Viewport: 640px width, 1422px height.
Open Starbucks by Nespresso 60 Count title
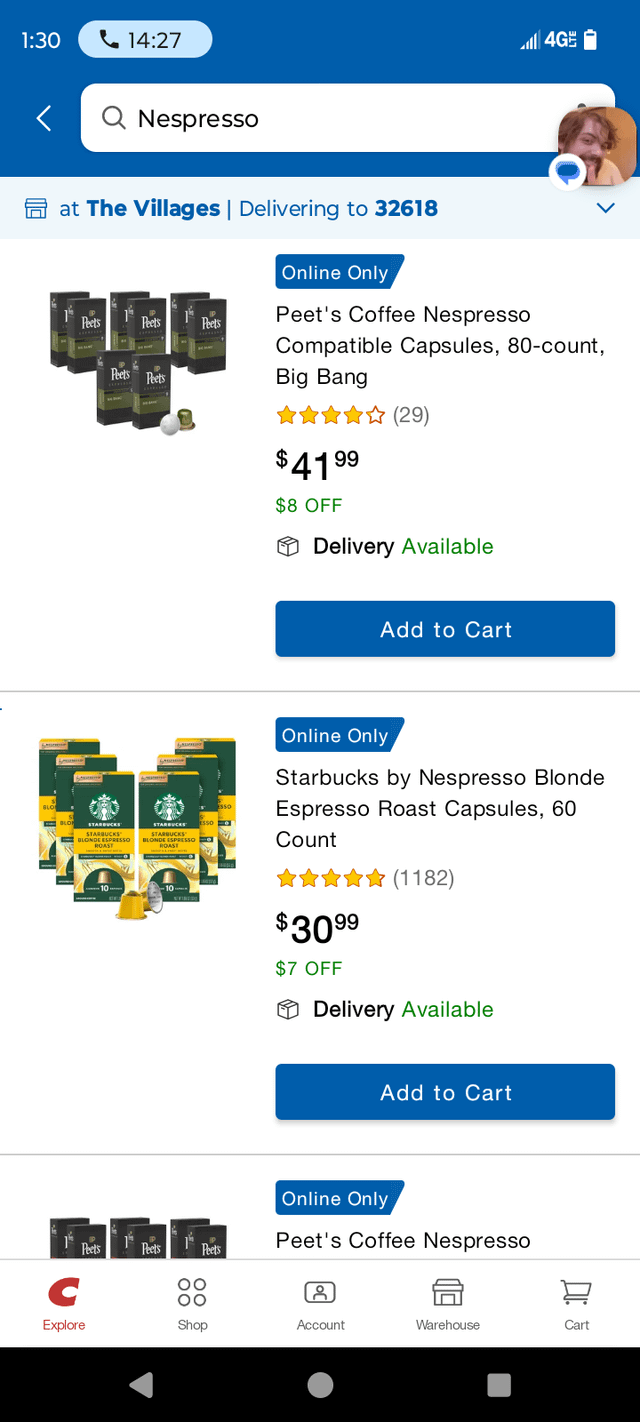pyautogui.click(x=440, y=808)
